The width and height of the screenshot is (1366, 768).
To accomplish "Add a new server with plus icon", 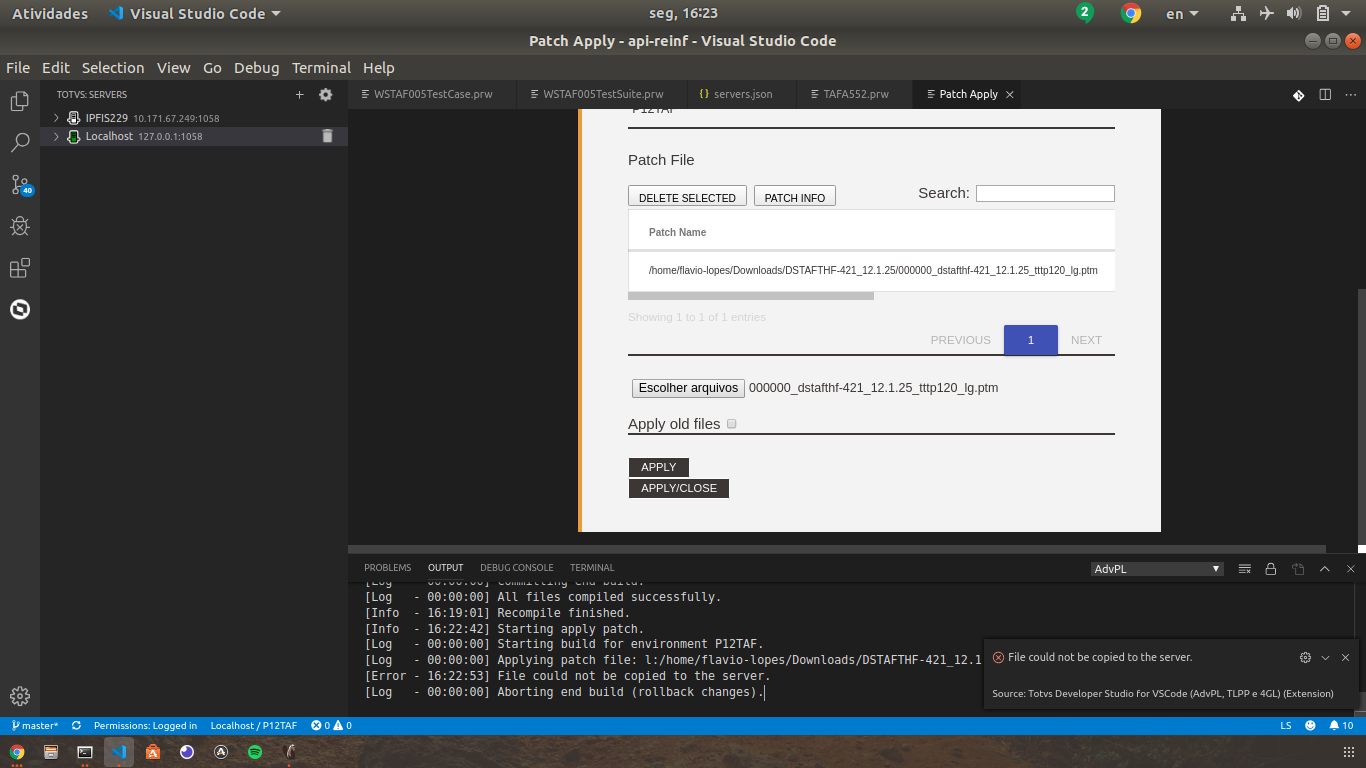I will coord(299,95).
